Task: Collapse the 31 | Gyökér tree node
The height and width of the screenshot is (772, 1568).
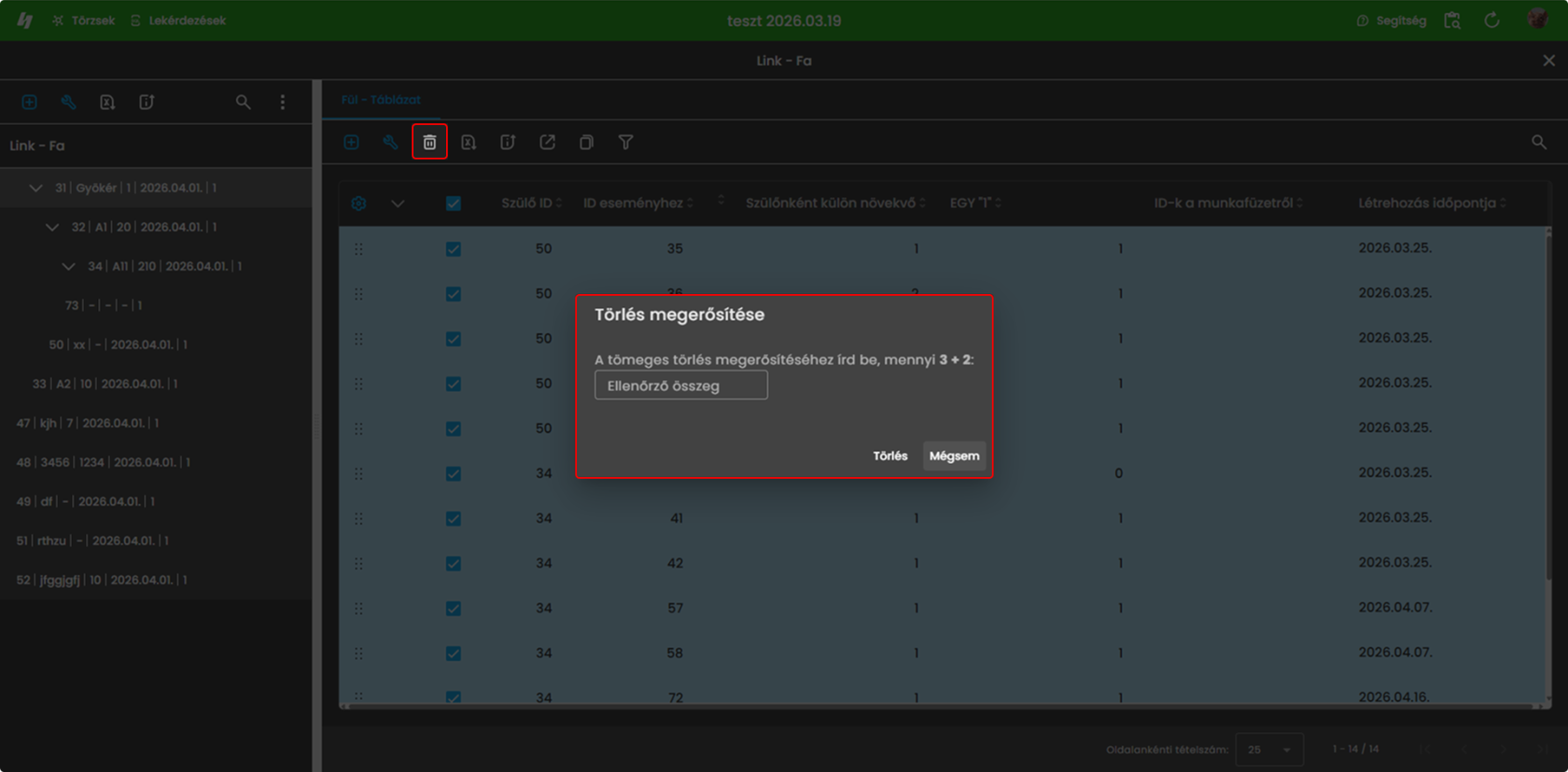Action: click(x=35, y=188)
